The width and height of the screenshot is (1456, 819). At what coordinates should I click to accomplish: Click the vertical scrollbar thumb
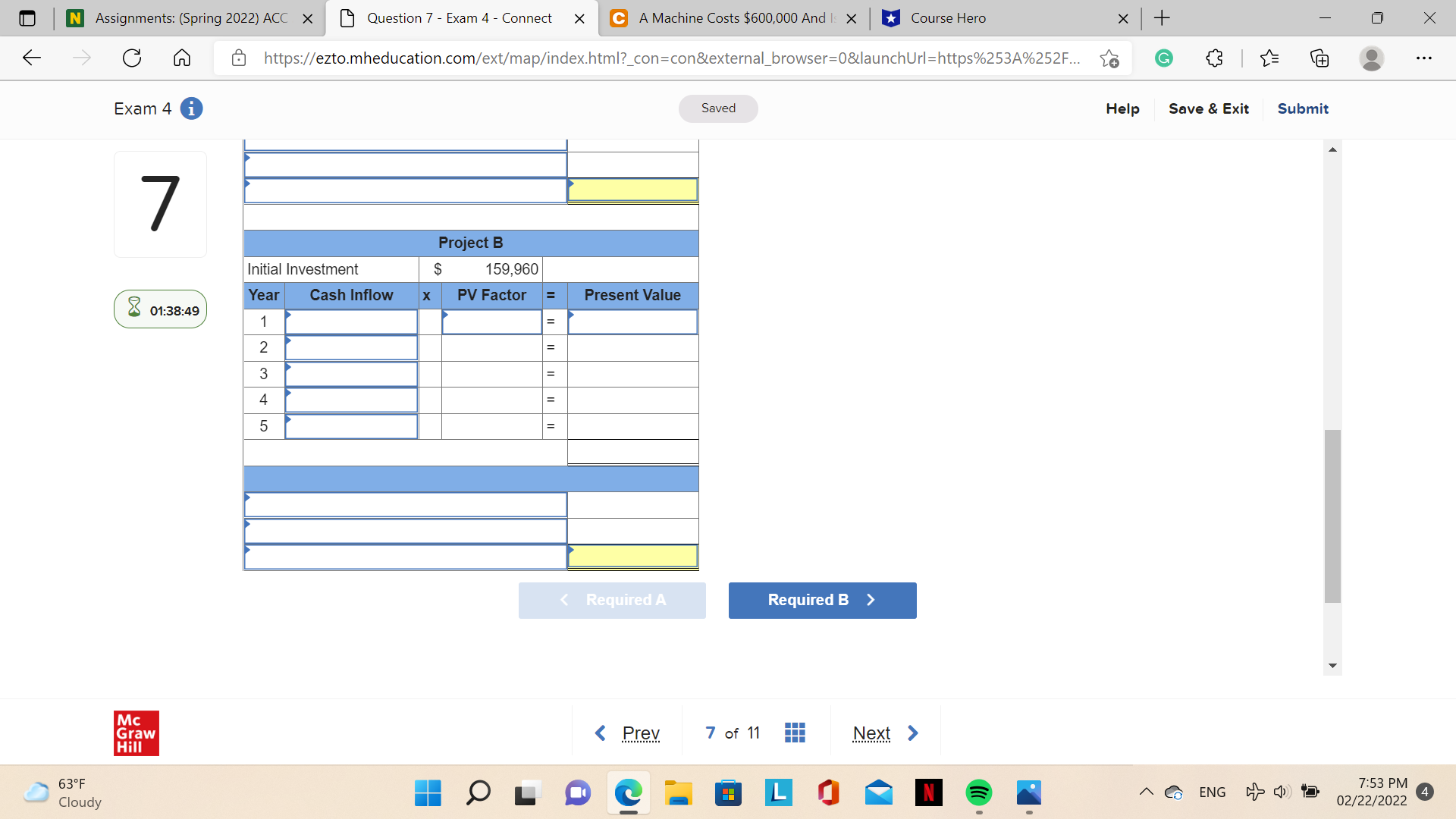pos(1331,513)
